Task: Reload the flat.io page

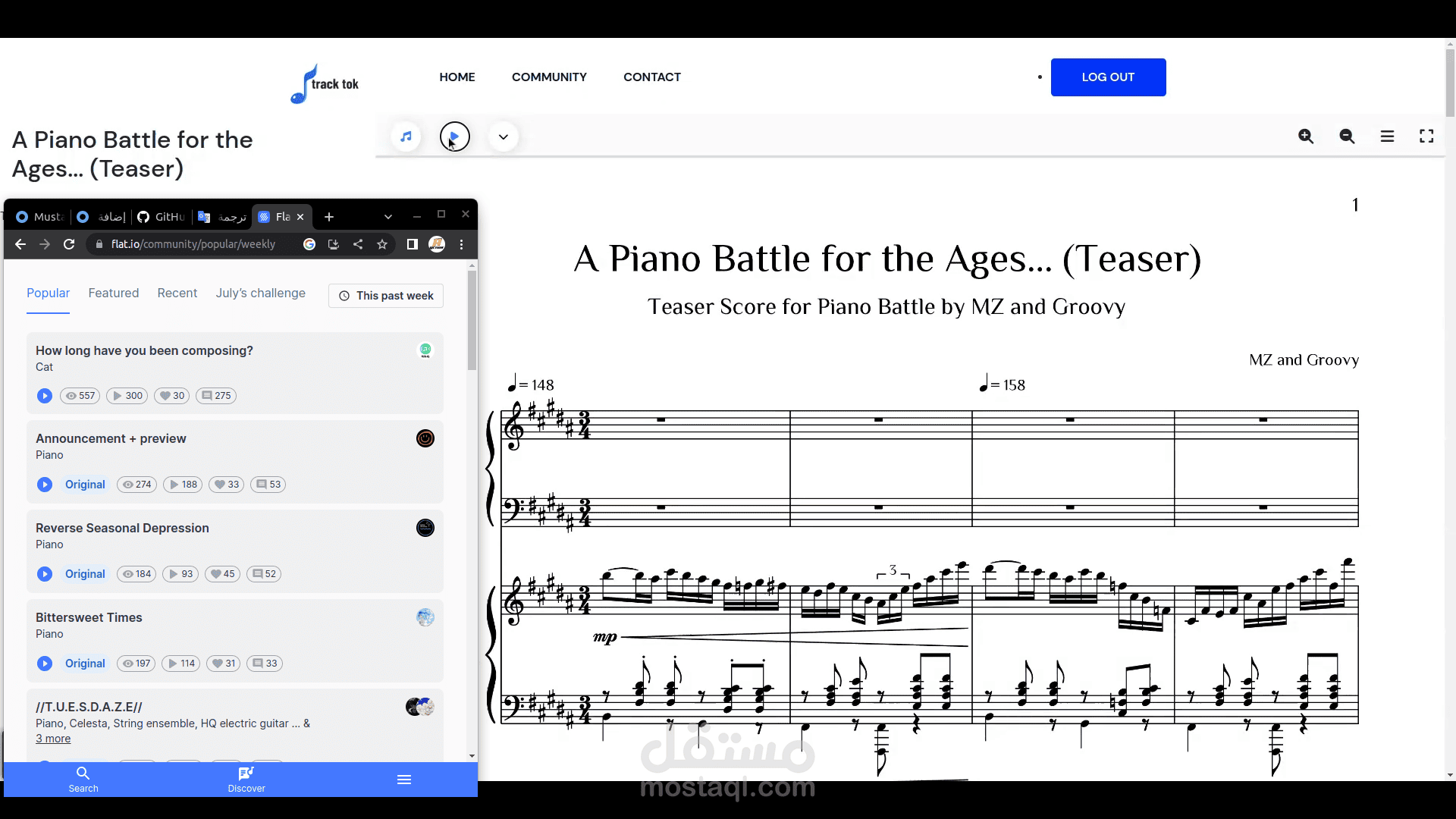Action: [69, 244]
